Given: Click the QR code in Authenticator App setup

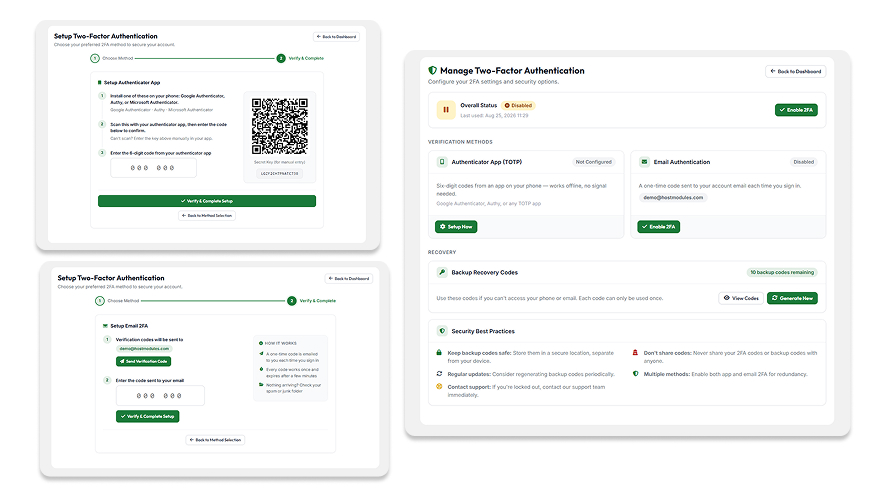Looking at the screenshot, I should [280, 126].
